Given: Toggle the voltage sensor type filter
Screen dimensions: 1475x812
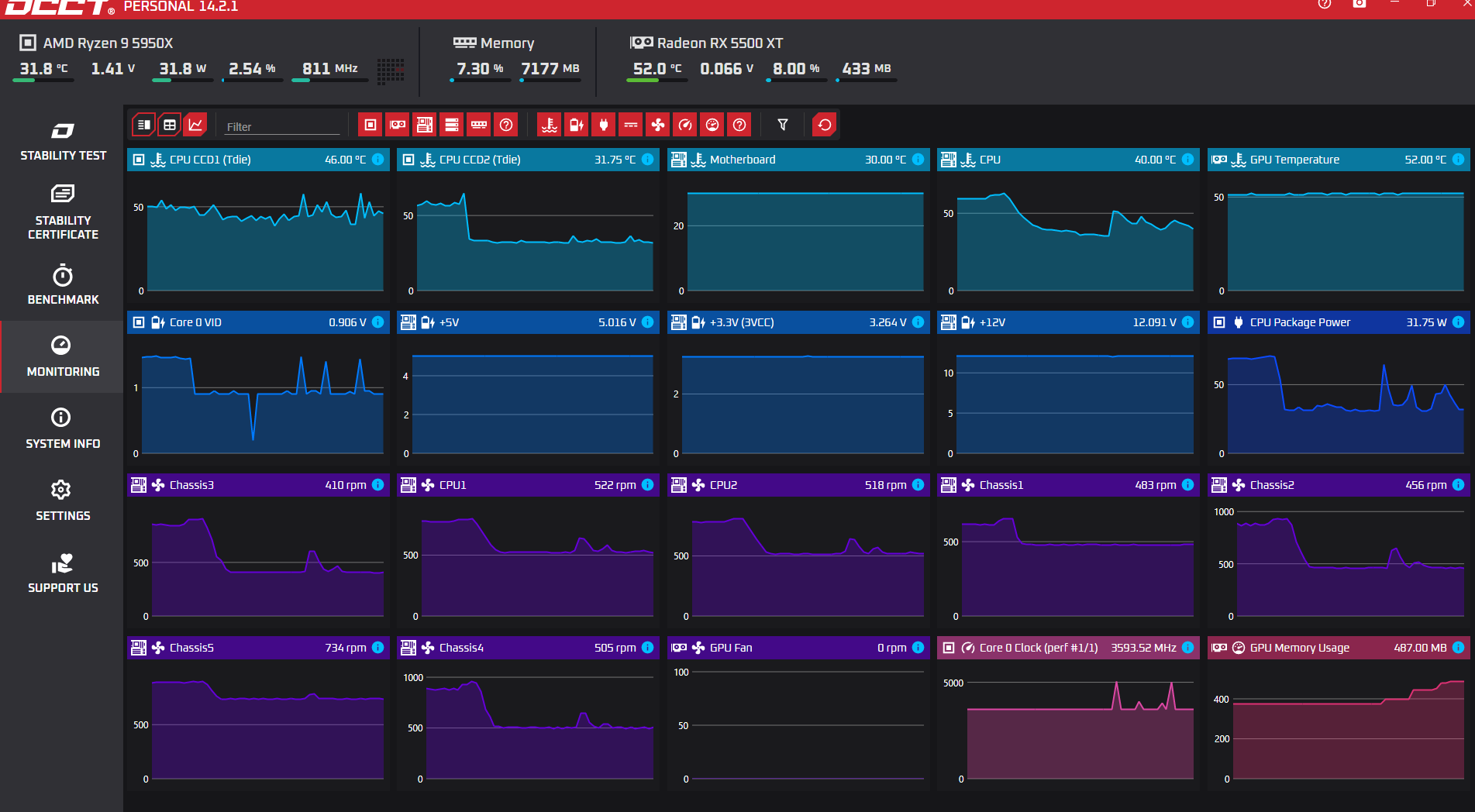Looking at the screenshot, I should click(577, 125).
